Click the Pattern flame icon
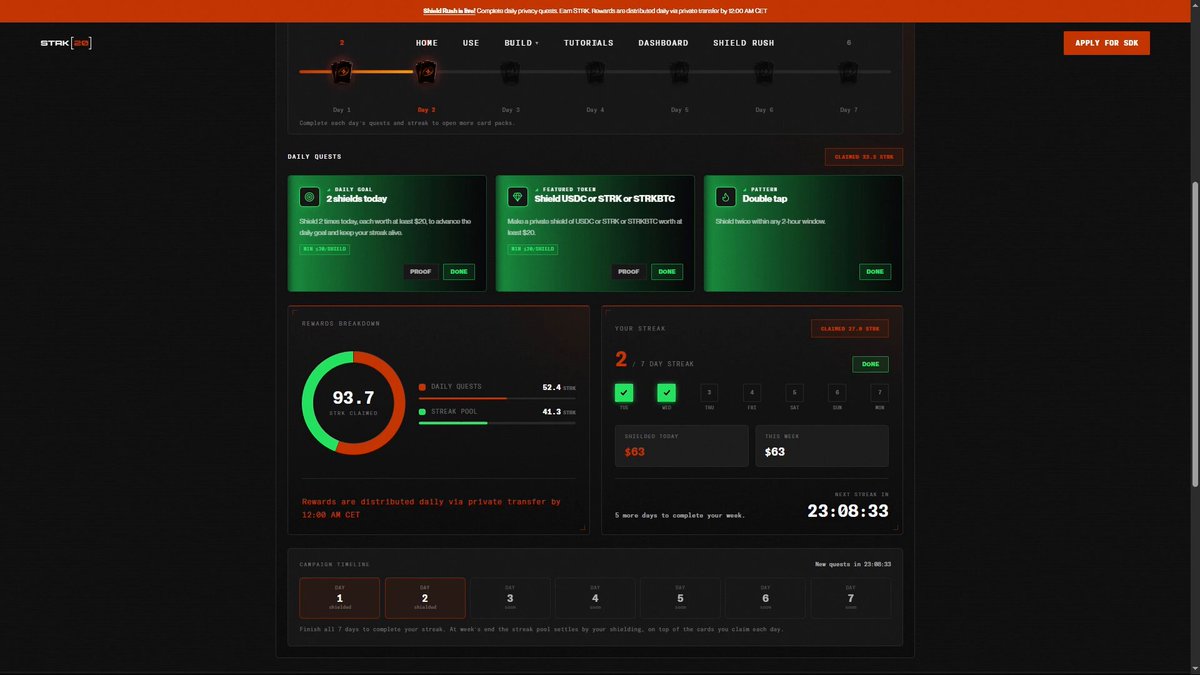 (x=726, y=196)
